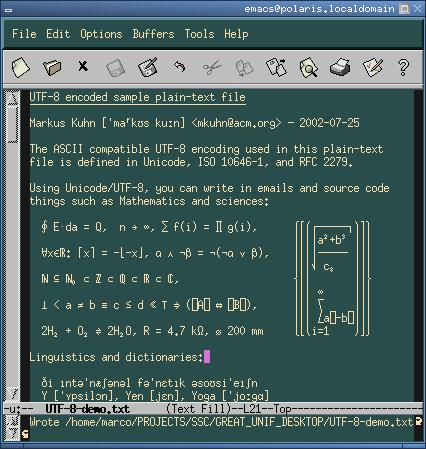
Task: Click the UTF-8-demo.txt buffer name in mode line
Action: [x=87, y=409]
